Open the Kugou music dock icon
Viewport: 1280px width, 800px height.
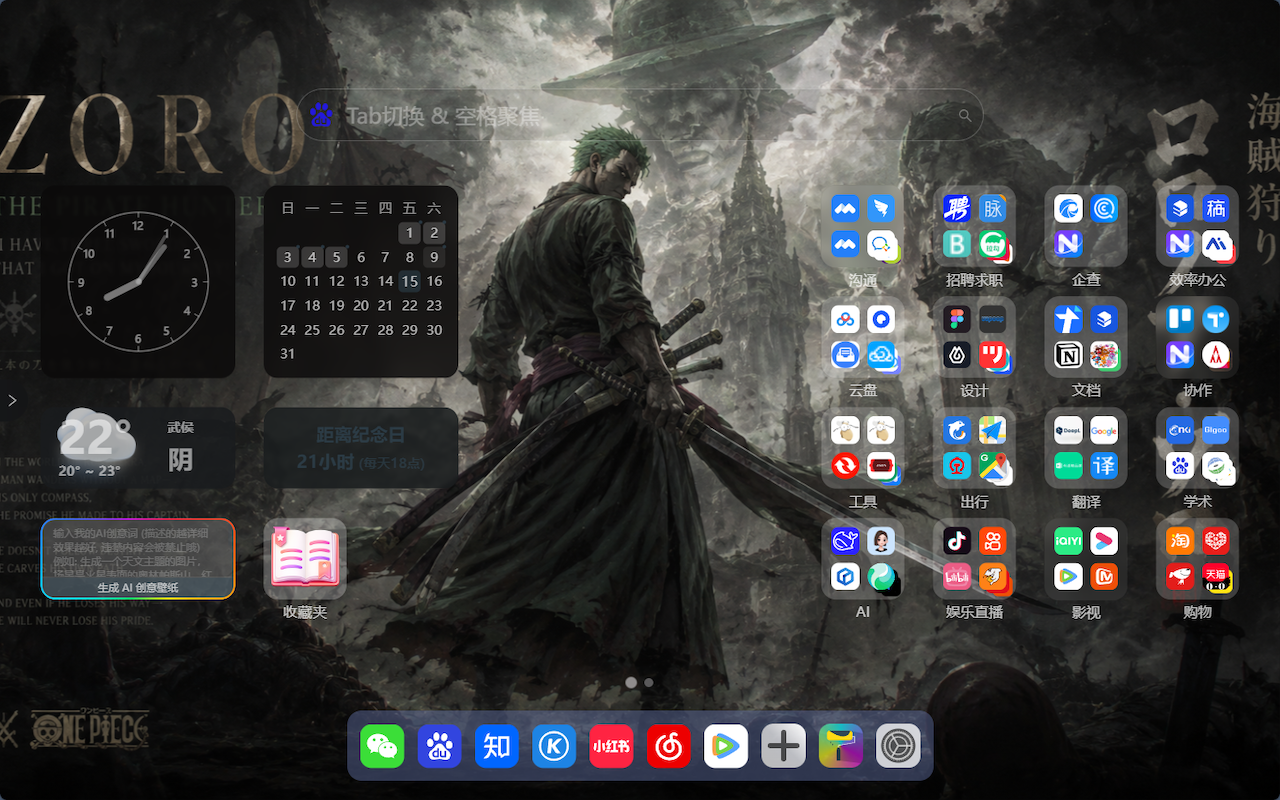click(554, 746)
